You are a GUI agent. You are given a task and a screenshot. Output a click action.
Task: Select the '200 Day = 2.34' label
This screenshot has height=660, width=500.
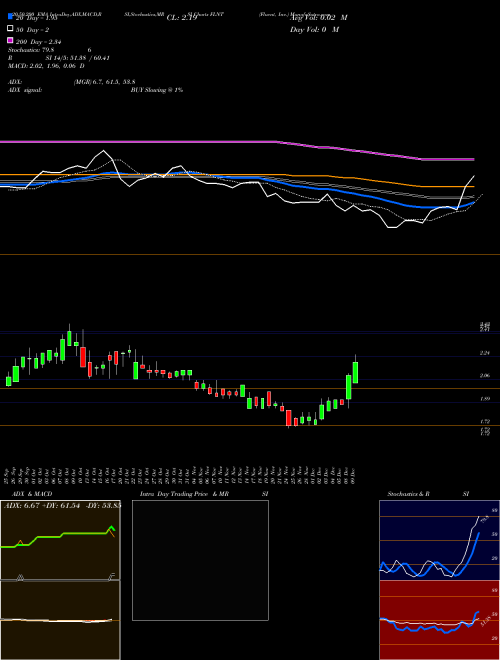pos(39,42)
